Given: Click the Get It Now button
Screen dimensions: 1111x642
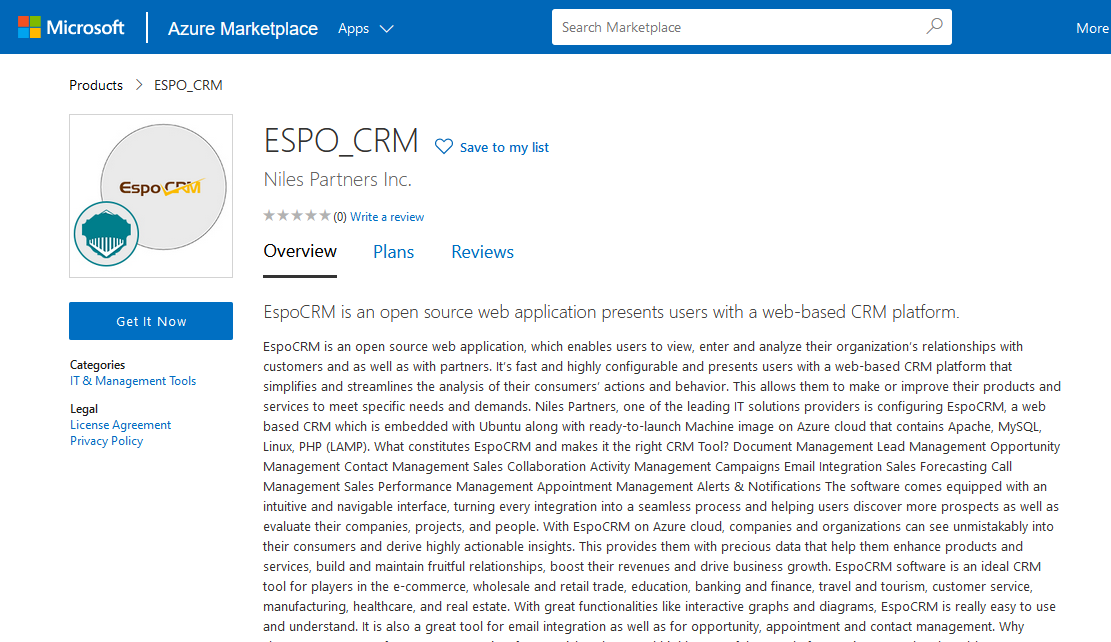Looking at the screenshot, I should tap(151, 321).
